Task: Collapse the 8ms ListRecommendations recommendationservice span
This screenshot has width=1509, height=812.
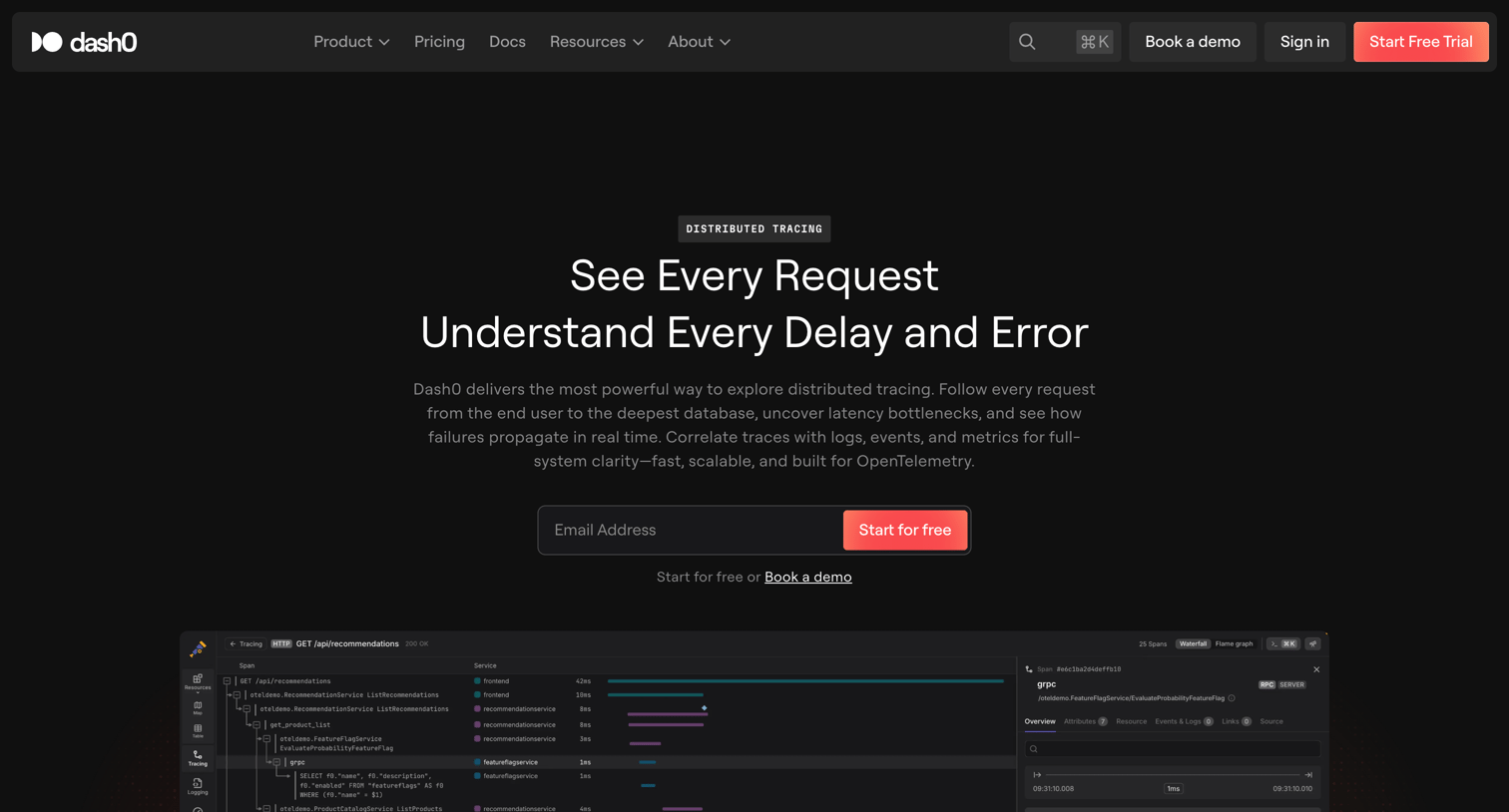Action: click(x=247, y=709)
